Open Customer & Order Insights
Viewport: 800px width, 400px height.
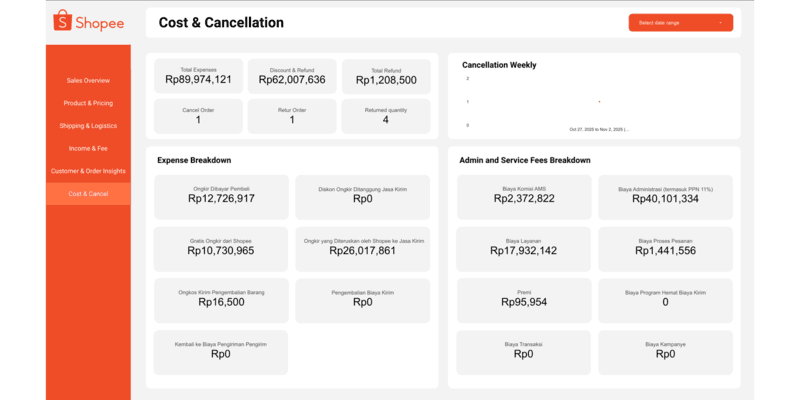(88, 171)
